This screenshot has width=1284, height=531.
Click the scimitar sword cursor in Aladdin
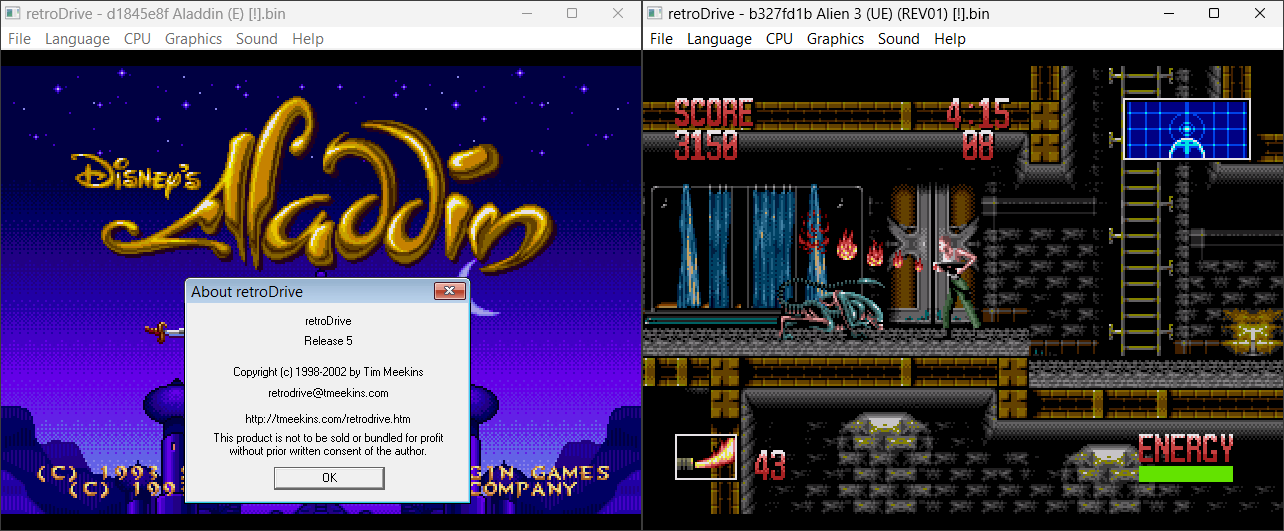tap(165, 331)
